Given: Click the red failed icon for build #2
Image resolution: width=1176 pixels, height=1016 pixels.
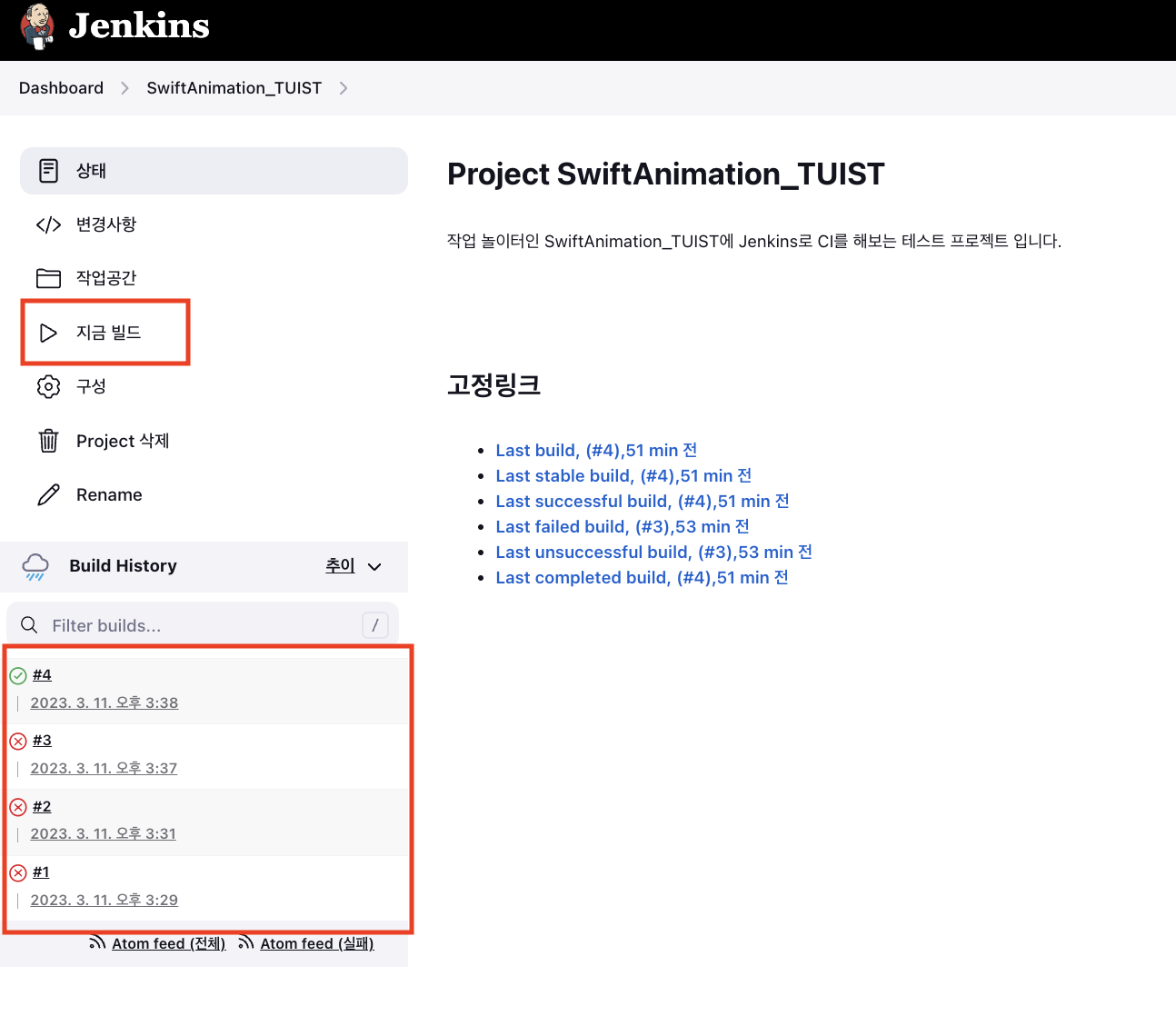Looking at the screenshot, I should [18, 807].
